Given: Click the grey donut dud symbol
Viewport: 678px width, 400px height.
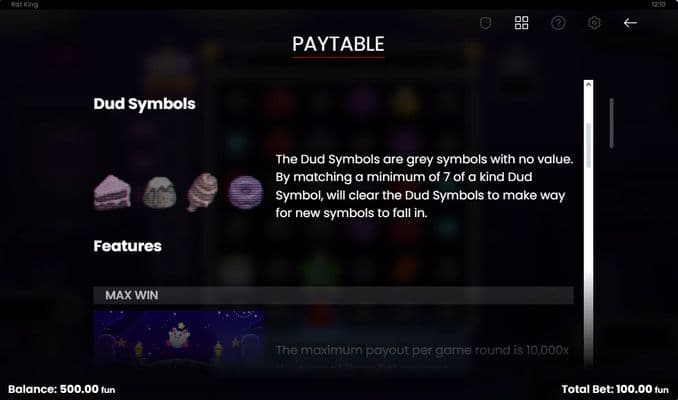Looking at the screenshot, I should tap(245, 192).
